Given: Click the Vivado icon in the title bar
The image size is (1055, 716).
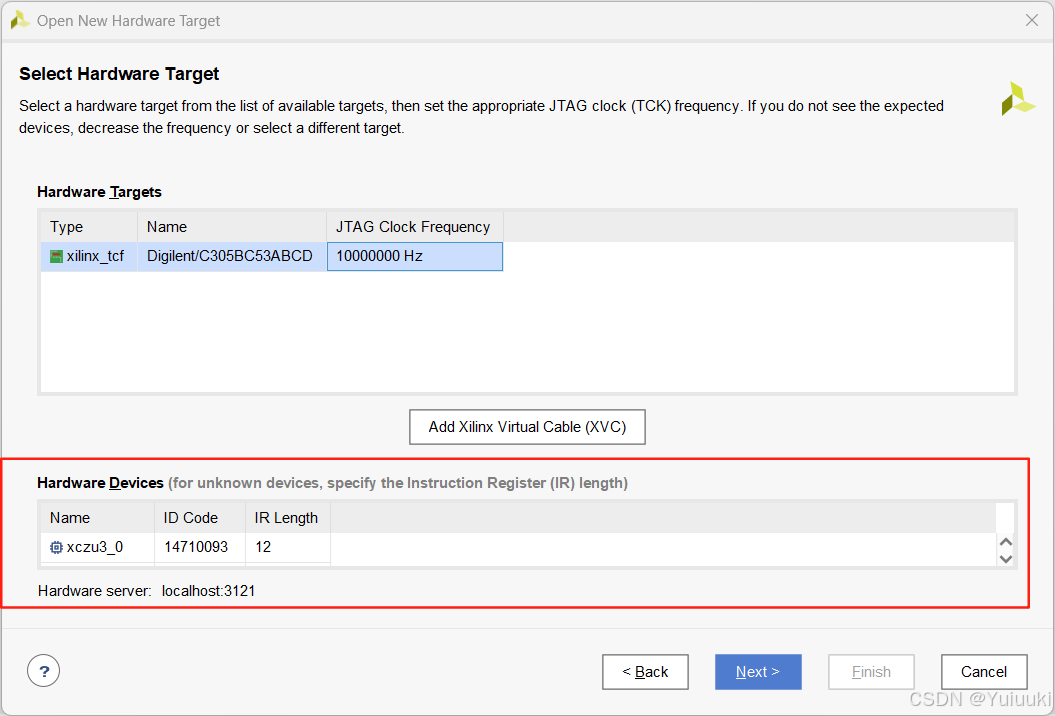Looking at the screenshot, I should [18, 19].
